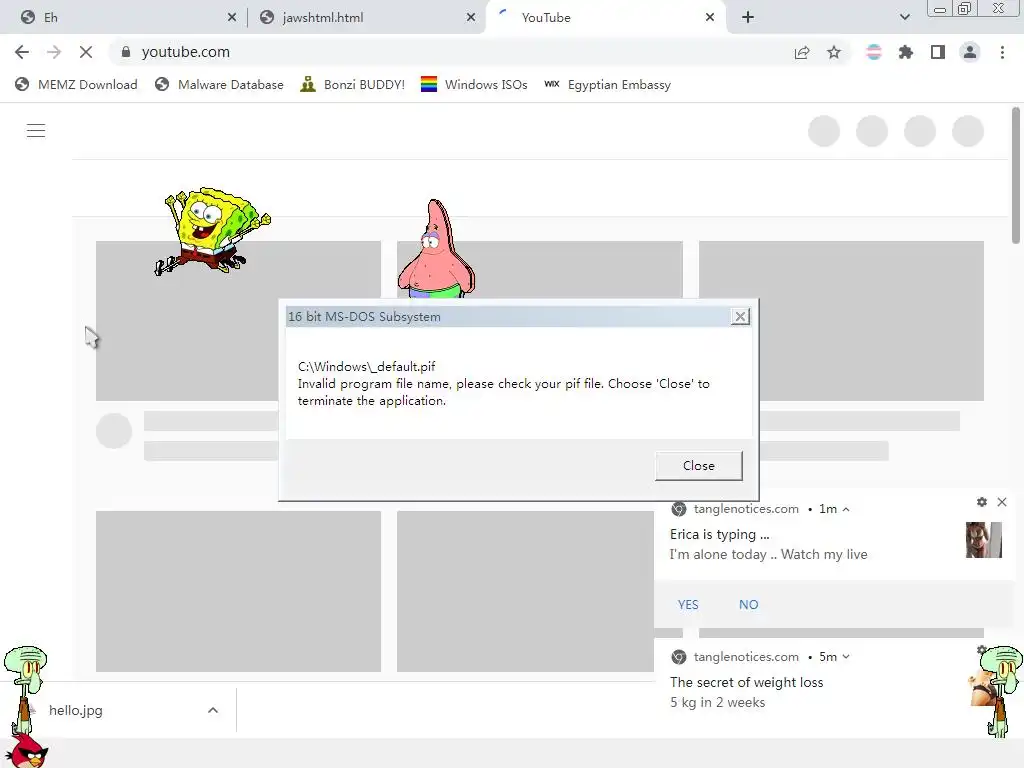Click the red Angry Bird icon

click(x=27, y=751)
